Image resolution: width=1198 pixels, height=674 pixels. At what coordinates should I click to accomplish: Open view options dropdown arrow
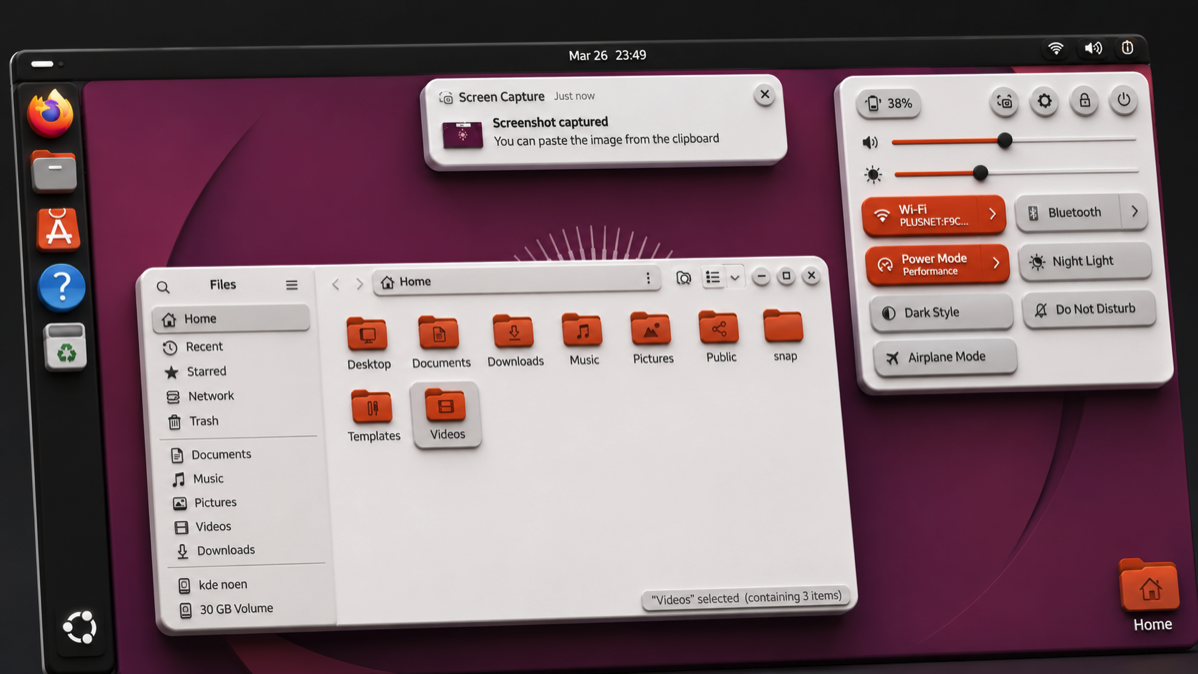(734, 277)
